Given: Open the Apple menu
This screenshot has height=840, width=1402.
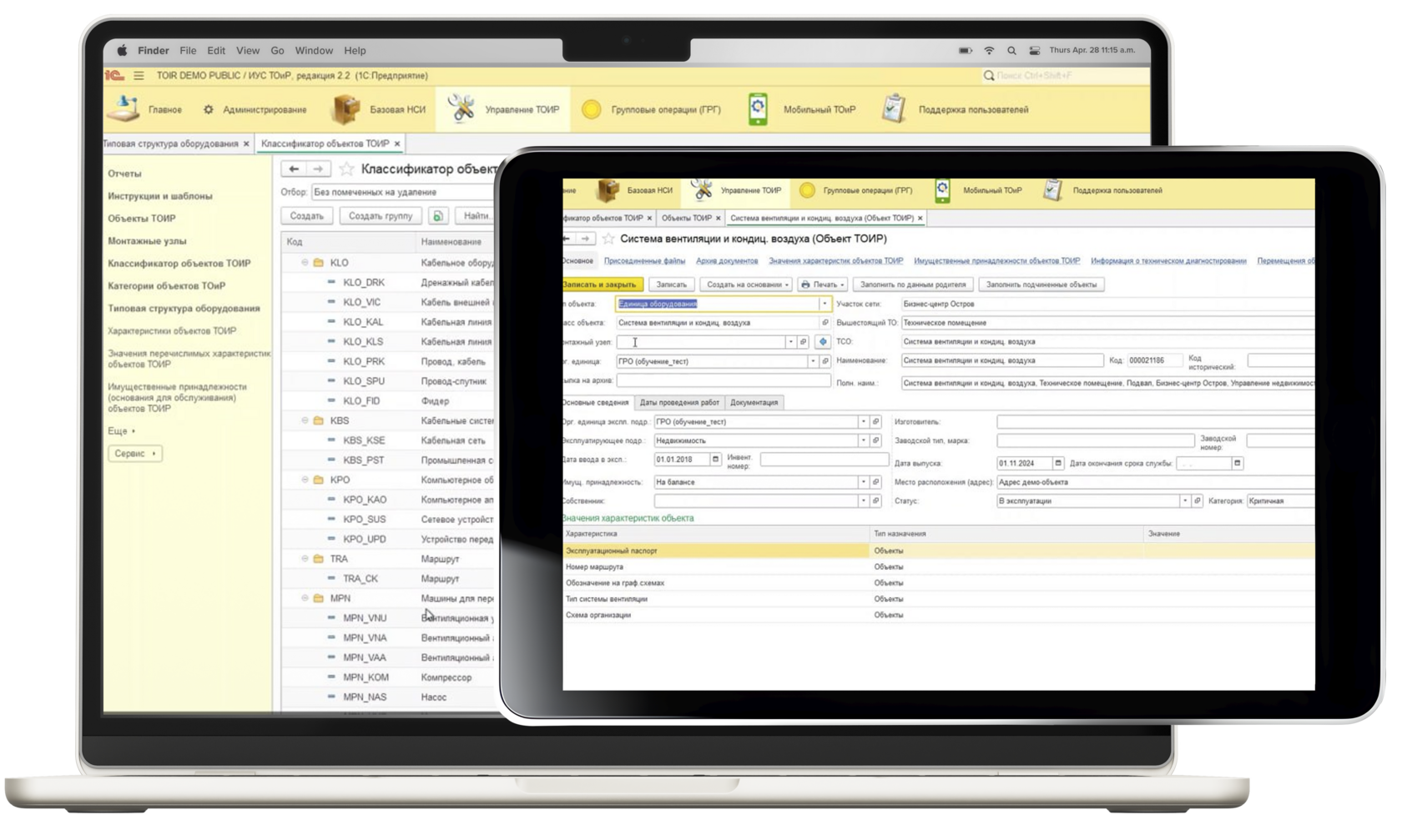Looking at the screenshot, I should tap(122, 51).
